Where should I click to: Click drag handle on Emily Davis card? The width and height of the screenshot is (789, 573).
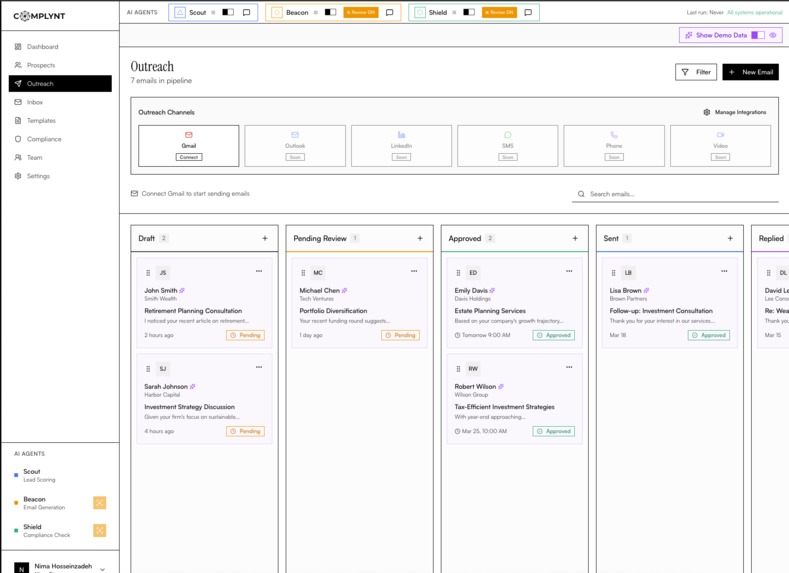[458, 273]
